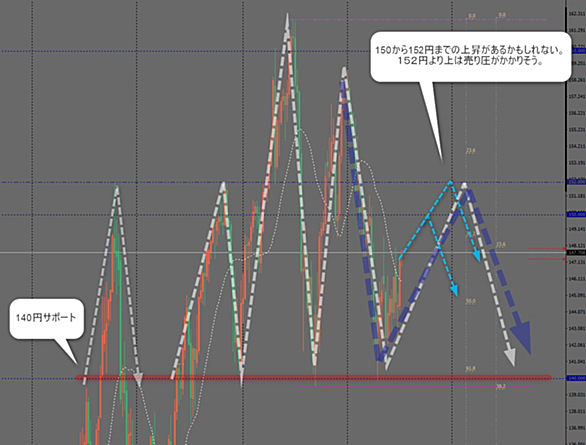586x445 pixels.
Task: Click the 139.031 price axis label
Action: coord(576,395)
